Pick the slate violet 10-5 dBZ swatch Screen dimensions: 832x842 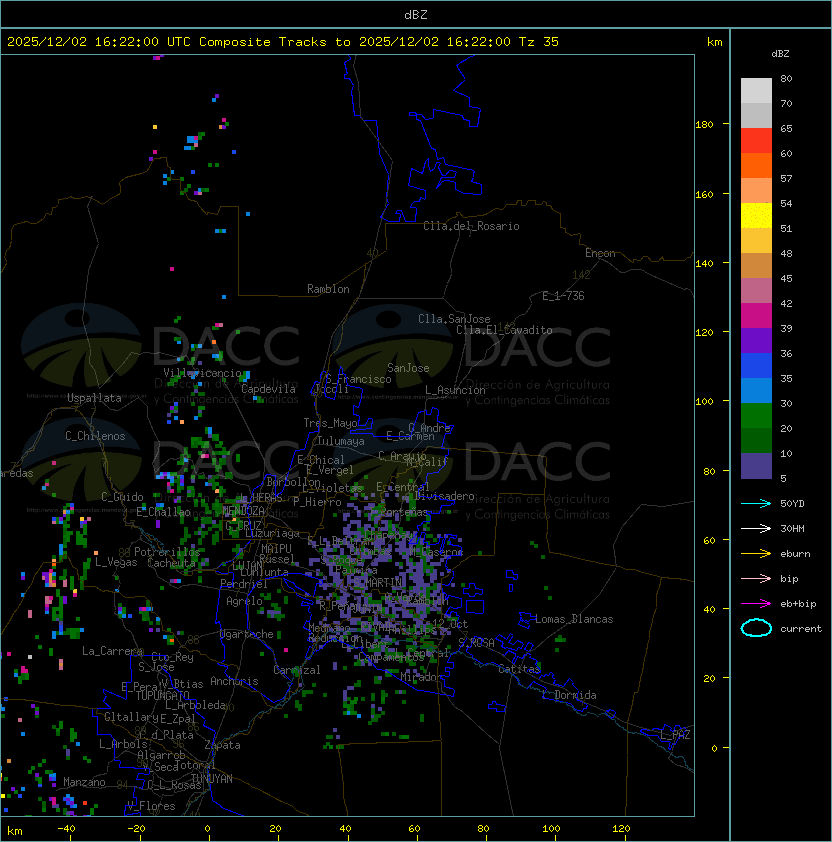click(756, 466)
